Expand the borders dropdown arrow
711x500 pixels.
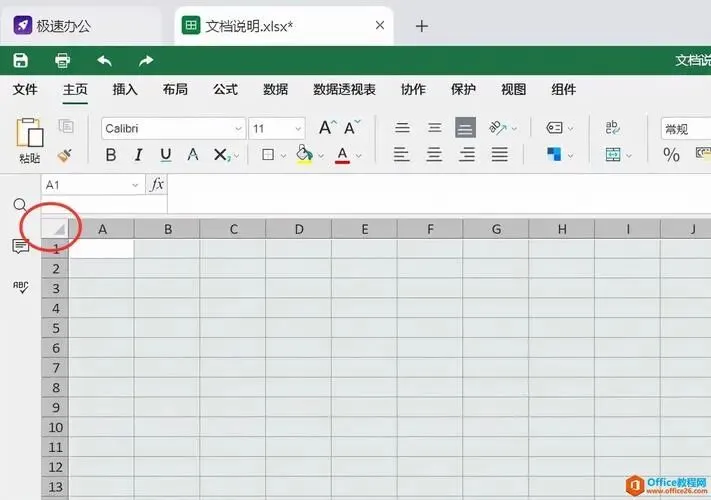(x=283, y=156)
